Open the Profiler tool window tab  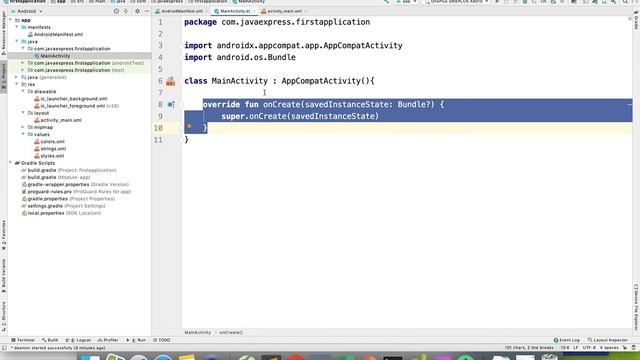pyautogui.click(x=108, y=340)
